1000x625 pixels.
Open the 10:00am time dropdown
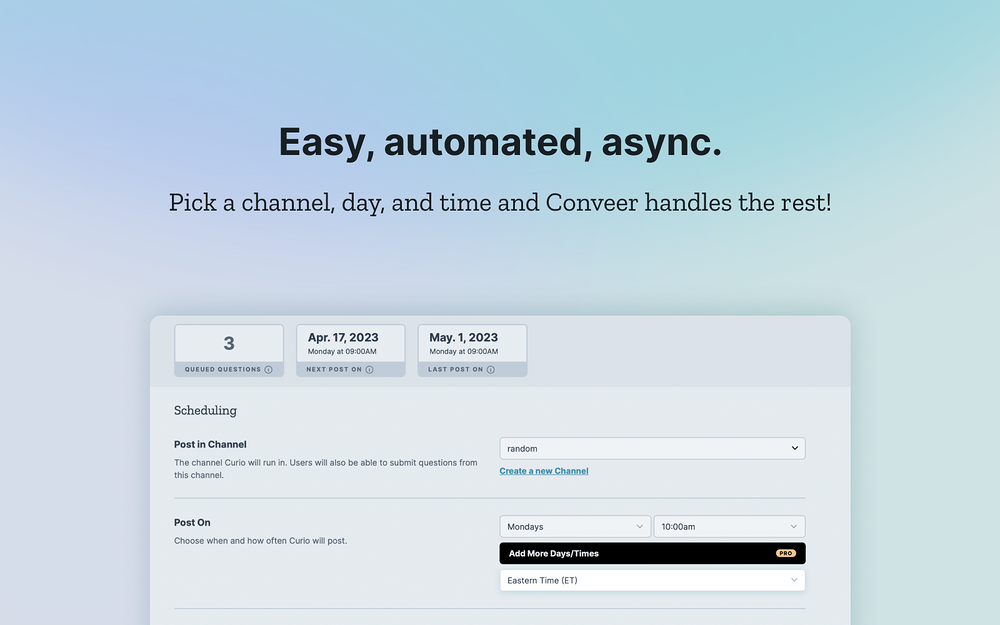point(729,527)
